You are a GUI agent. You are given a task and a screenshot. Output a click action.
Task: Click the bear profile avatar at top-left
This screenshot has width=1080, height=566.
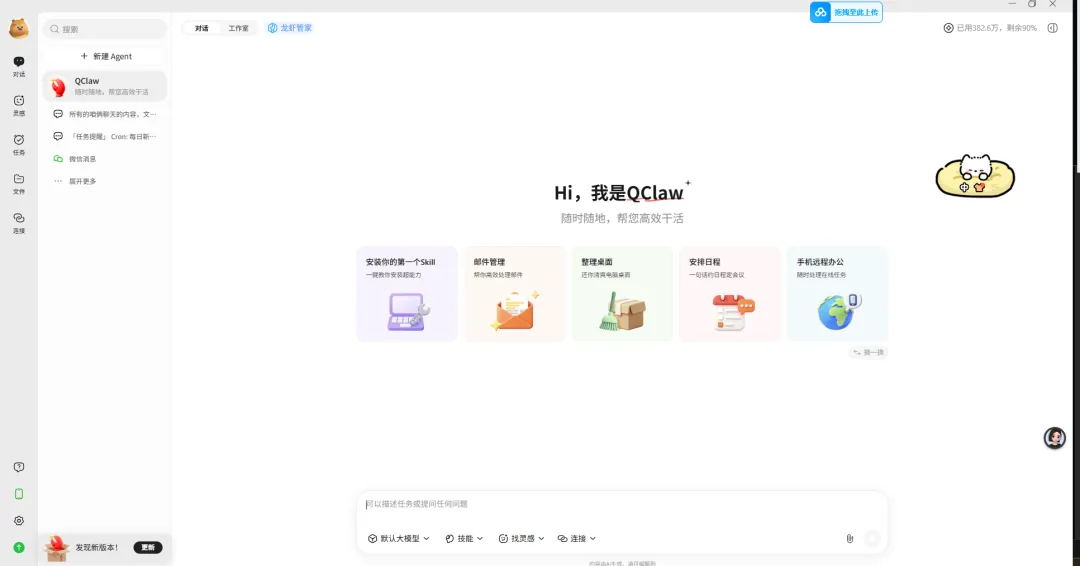pyautogui.click(x=19, y=28)
